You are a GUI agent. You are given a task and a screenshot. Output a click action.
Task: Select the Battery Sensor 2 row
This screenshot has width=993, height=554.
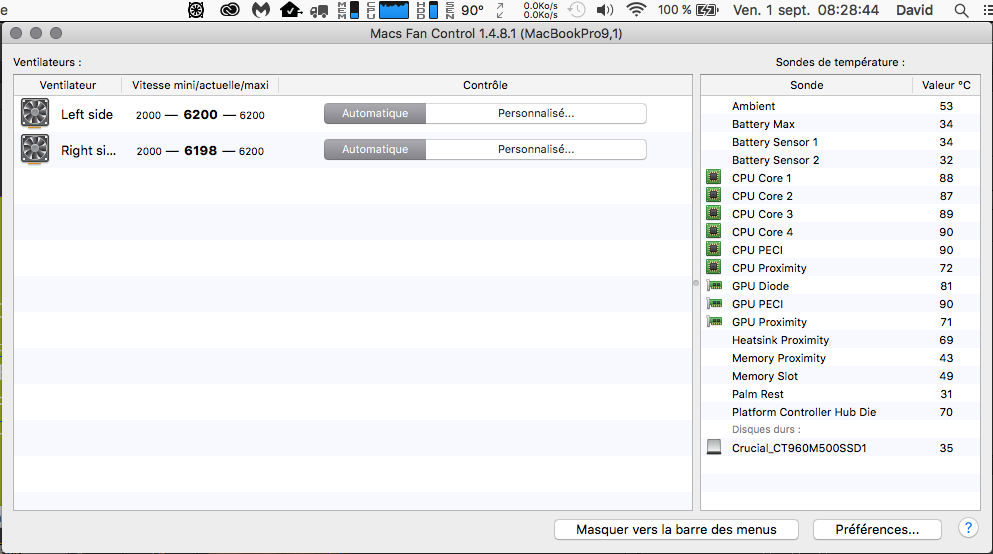pyautogui.click(x=840, y=160)
